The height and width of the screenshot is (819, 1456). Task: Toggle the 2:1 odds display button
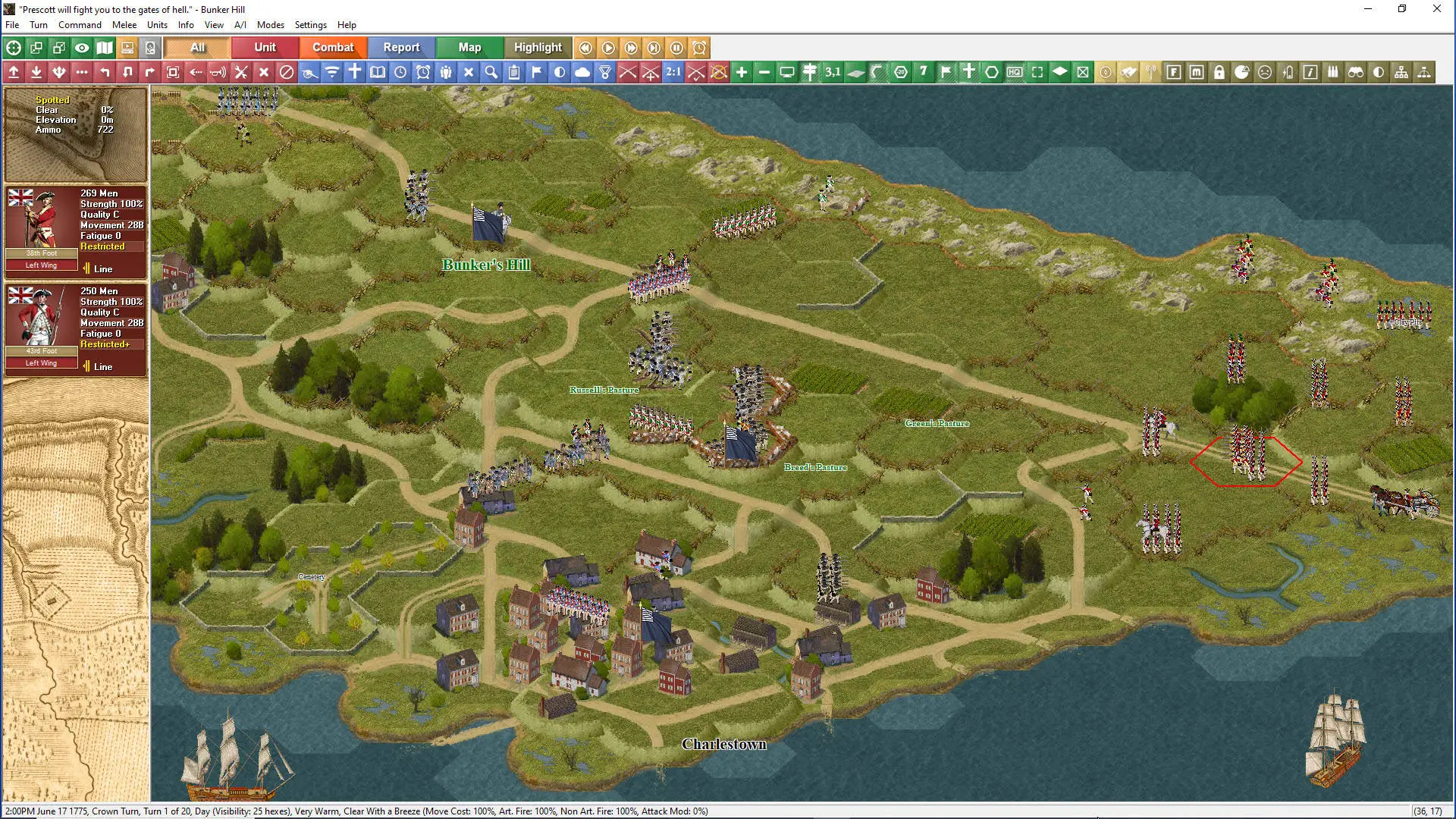(x=673, y=72)
